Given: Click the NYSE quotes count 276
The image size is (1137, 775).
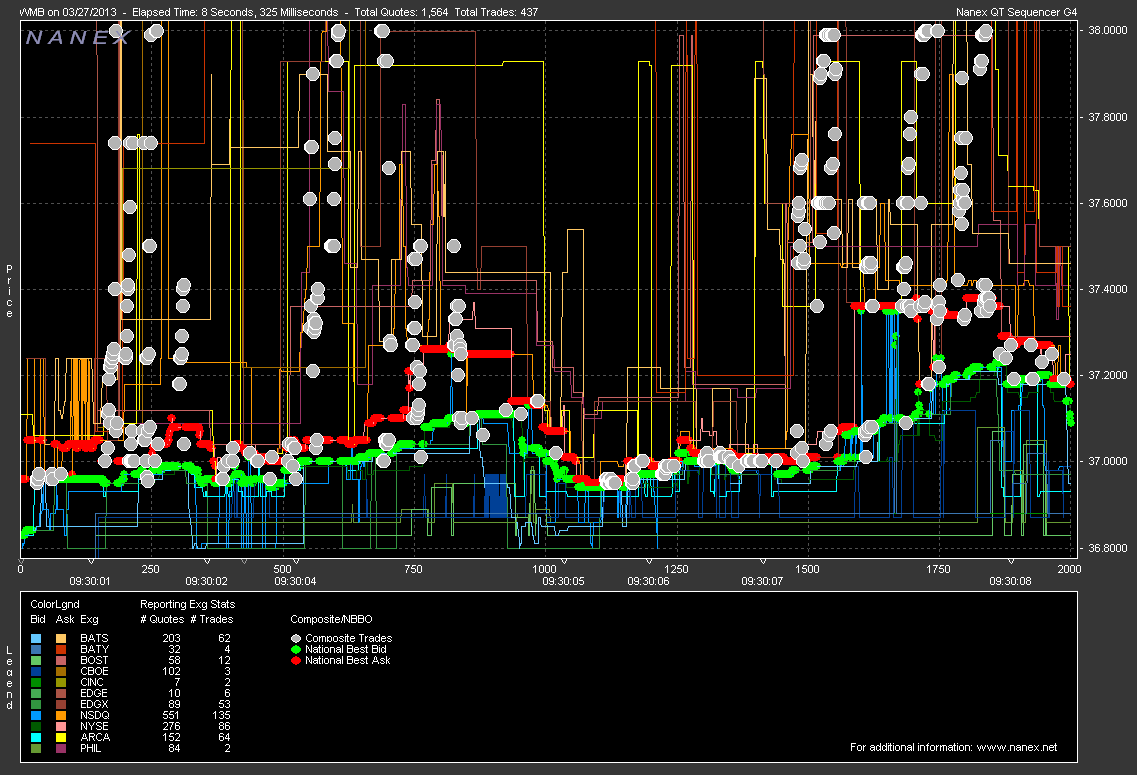Looking at the screenshot, I should click(x=172, y=726).
